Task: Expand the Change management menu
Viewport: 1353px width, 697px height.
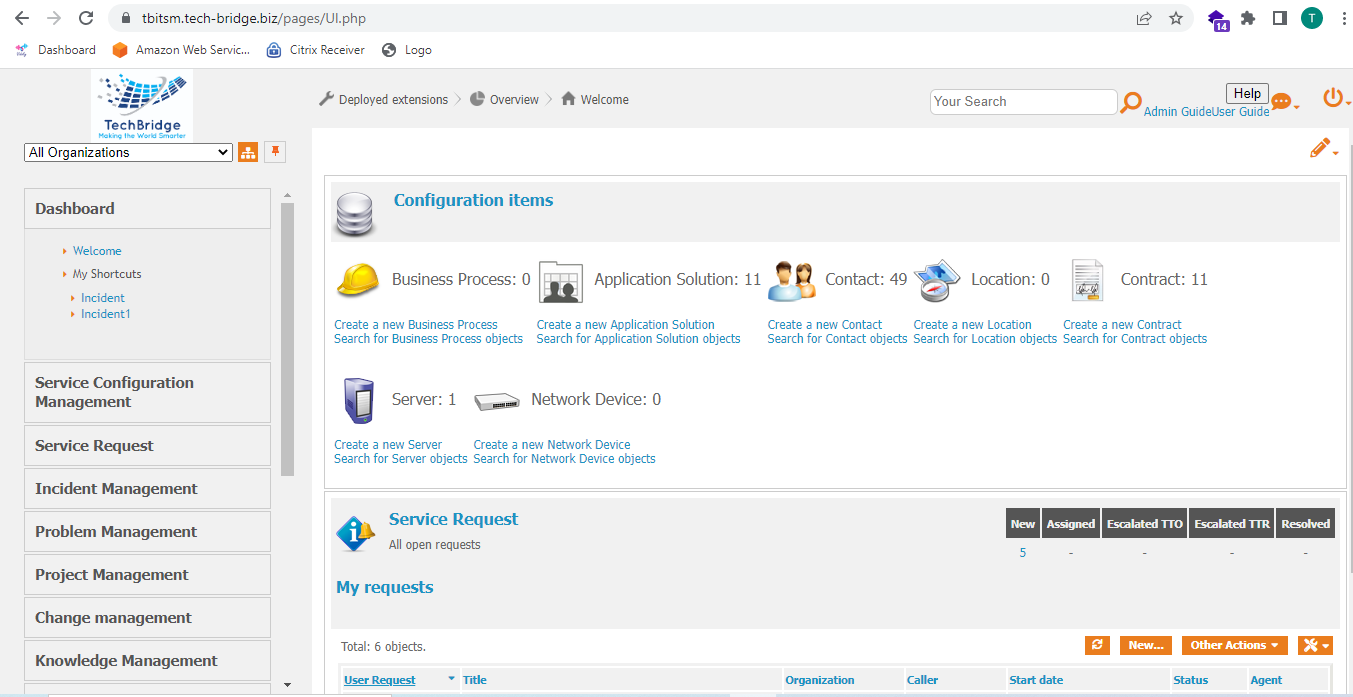Action: point(147,617)
